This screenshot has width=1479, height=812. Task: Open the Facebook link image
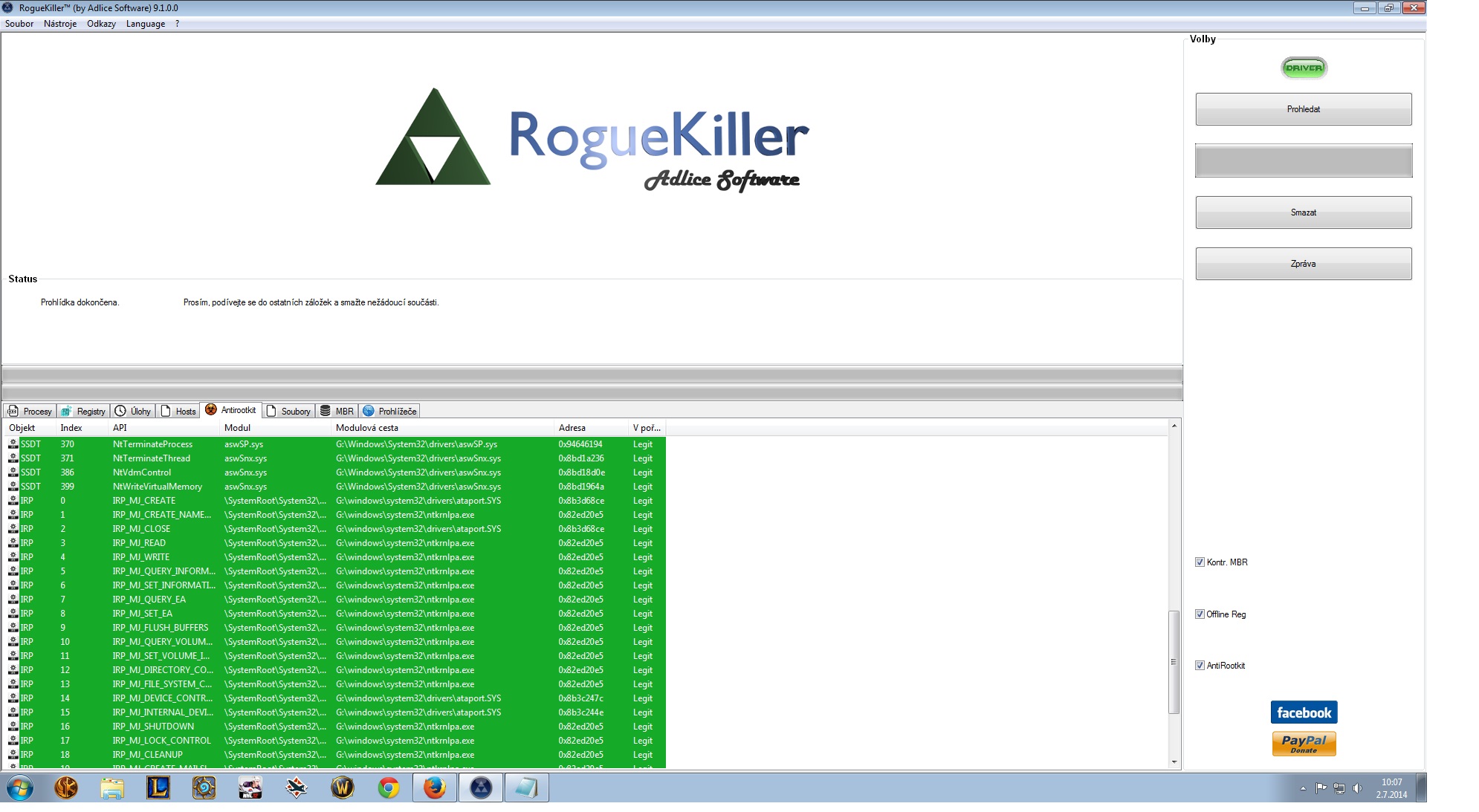pos(1304,712)
